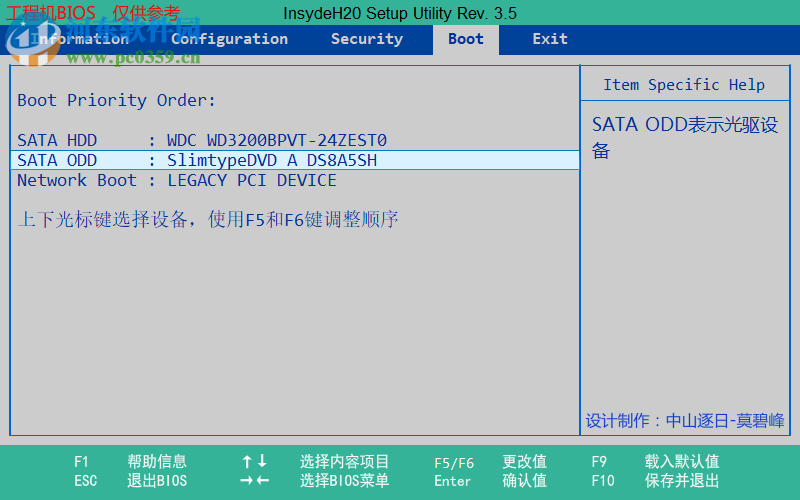Click the 选择BIOS菜单 footer text

[344, 481]
